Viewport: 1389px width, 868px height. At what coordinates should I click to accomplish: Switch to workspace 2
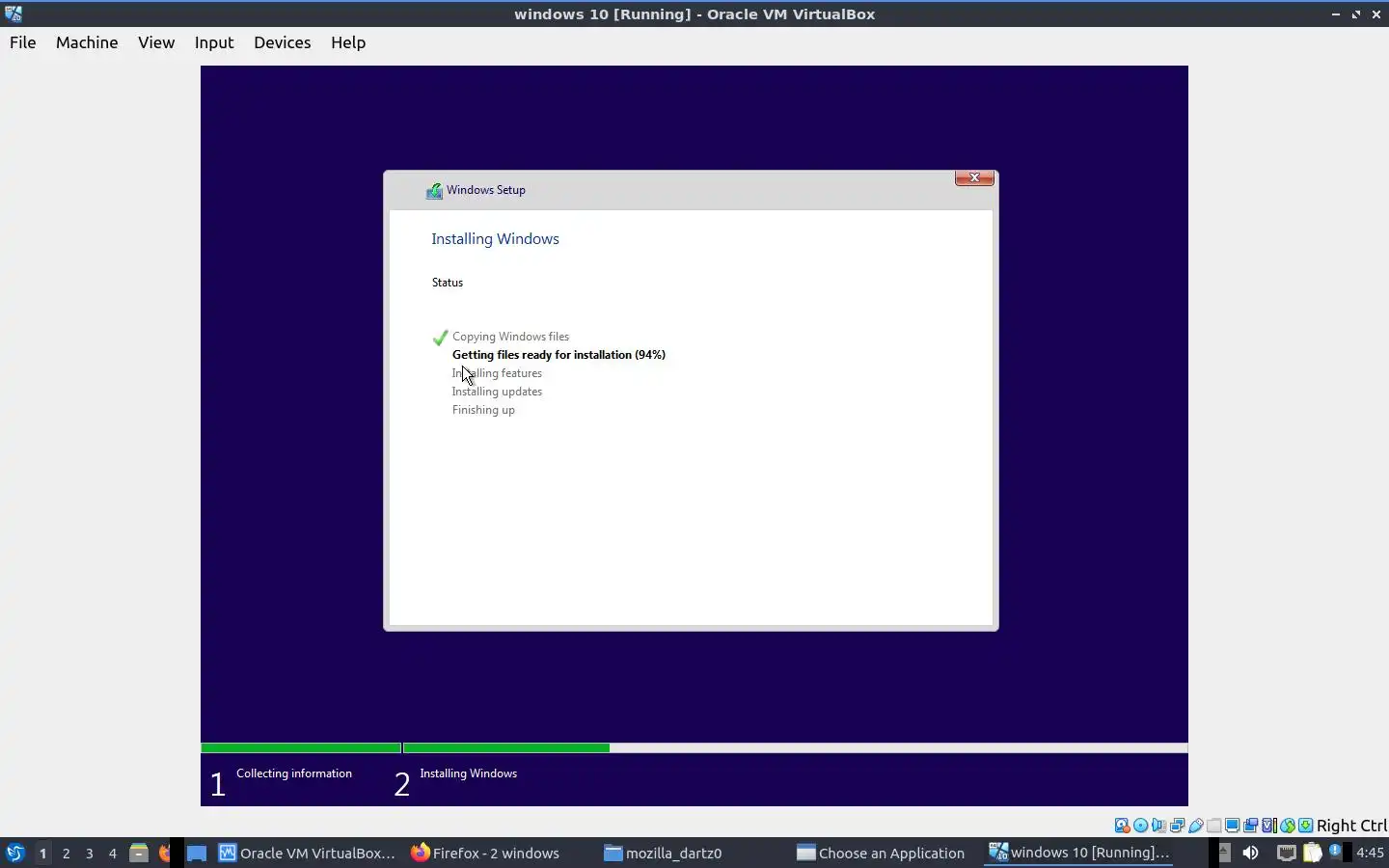(x=66, y=853)
